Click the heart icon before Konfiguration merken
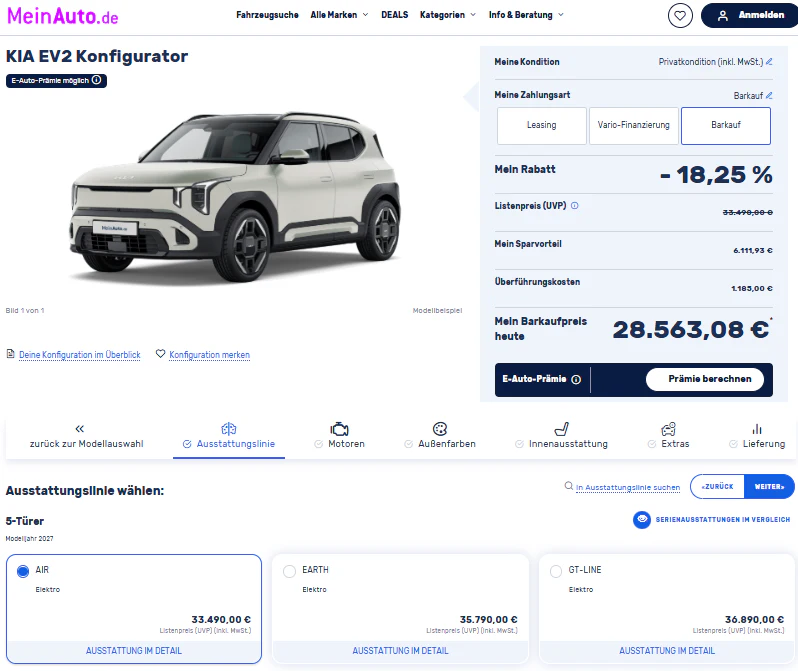 pos(160,353)
